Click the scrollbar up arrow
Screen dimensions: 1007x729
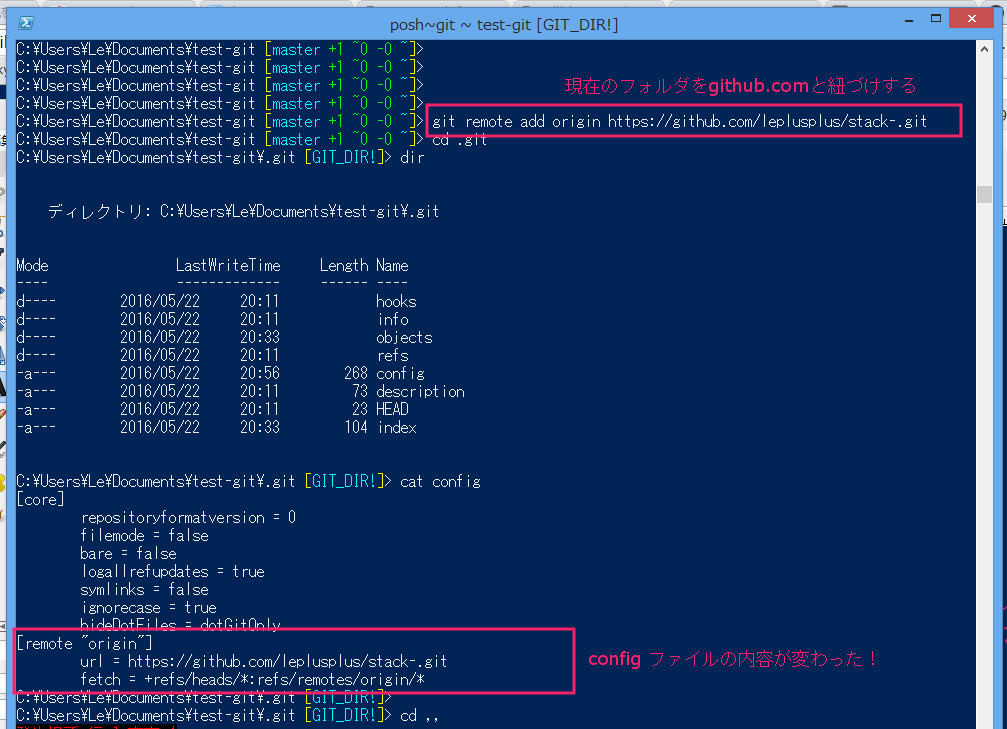985,49
